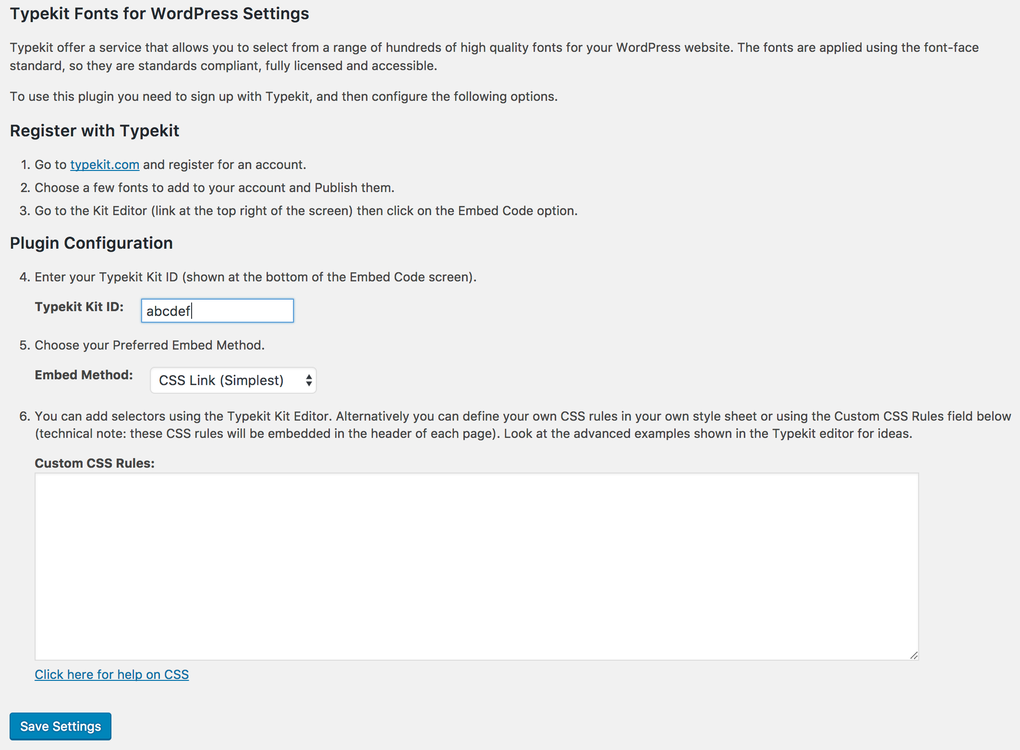Image resolution: width=1020 pixels, height=750 pixels.
Task: Click the resize grip of the CSS textarea
Action: [x=911, y=653]
